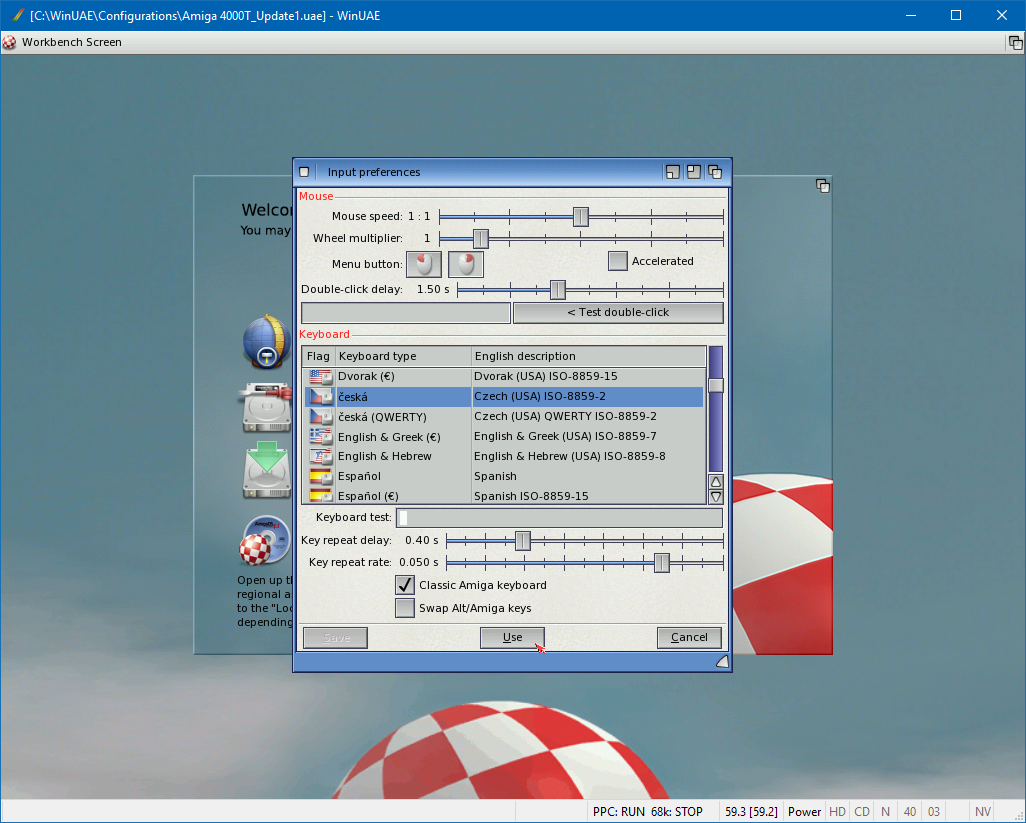
Task: Click the Mouse speed slider handle
Action: coord(580,217)
